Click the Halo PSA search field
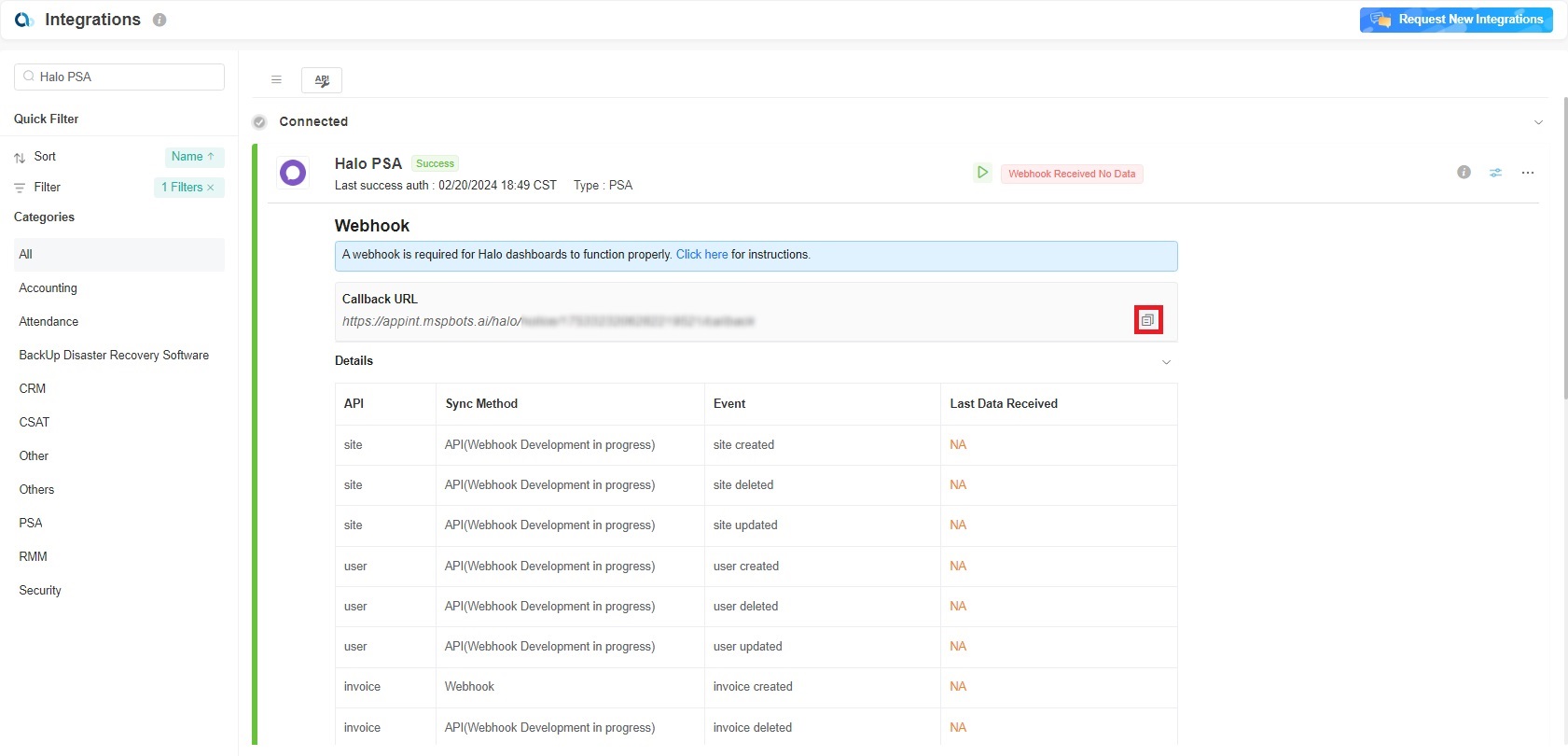 point(126,77)
